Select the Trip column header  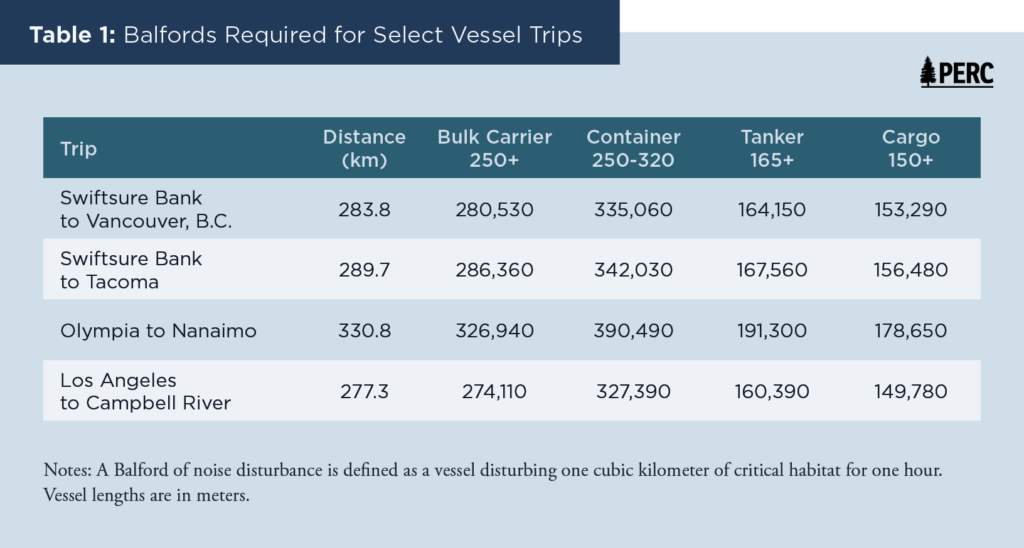click(78, 149)
